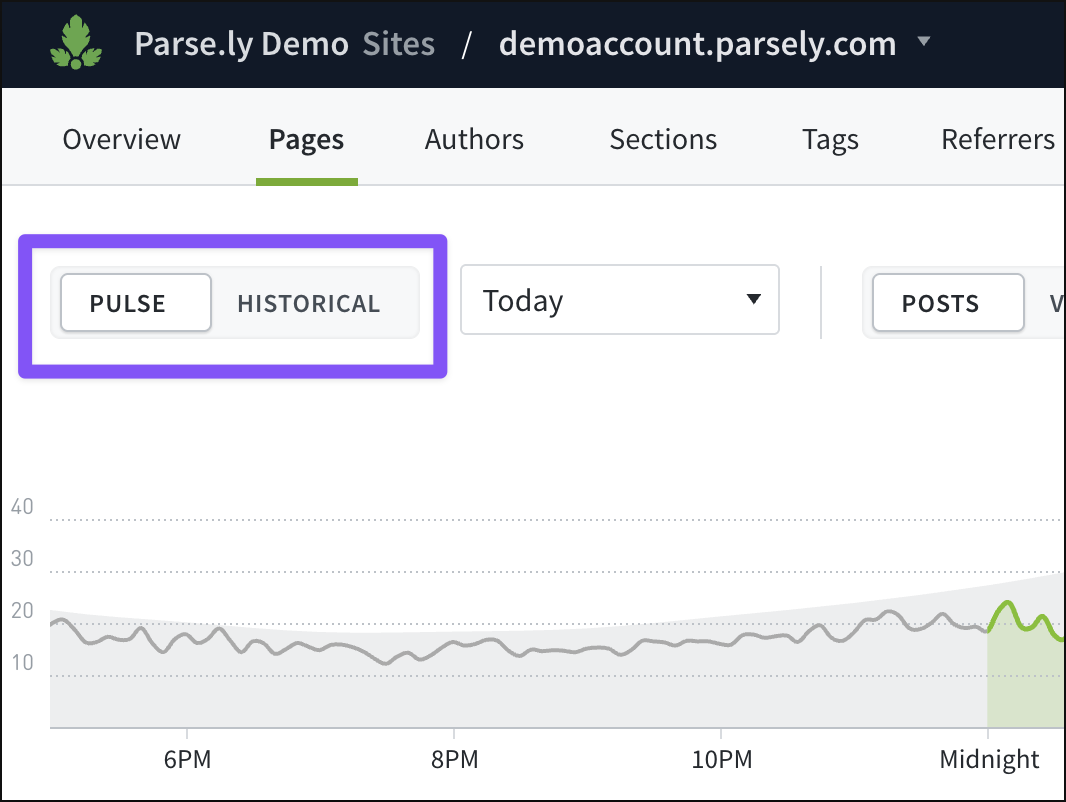Click the 40 value on the y-axis
The image size is (1066, 802).
[22, 506]
